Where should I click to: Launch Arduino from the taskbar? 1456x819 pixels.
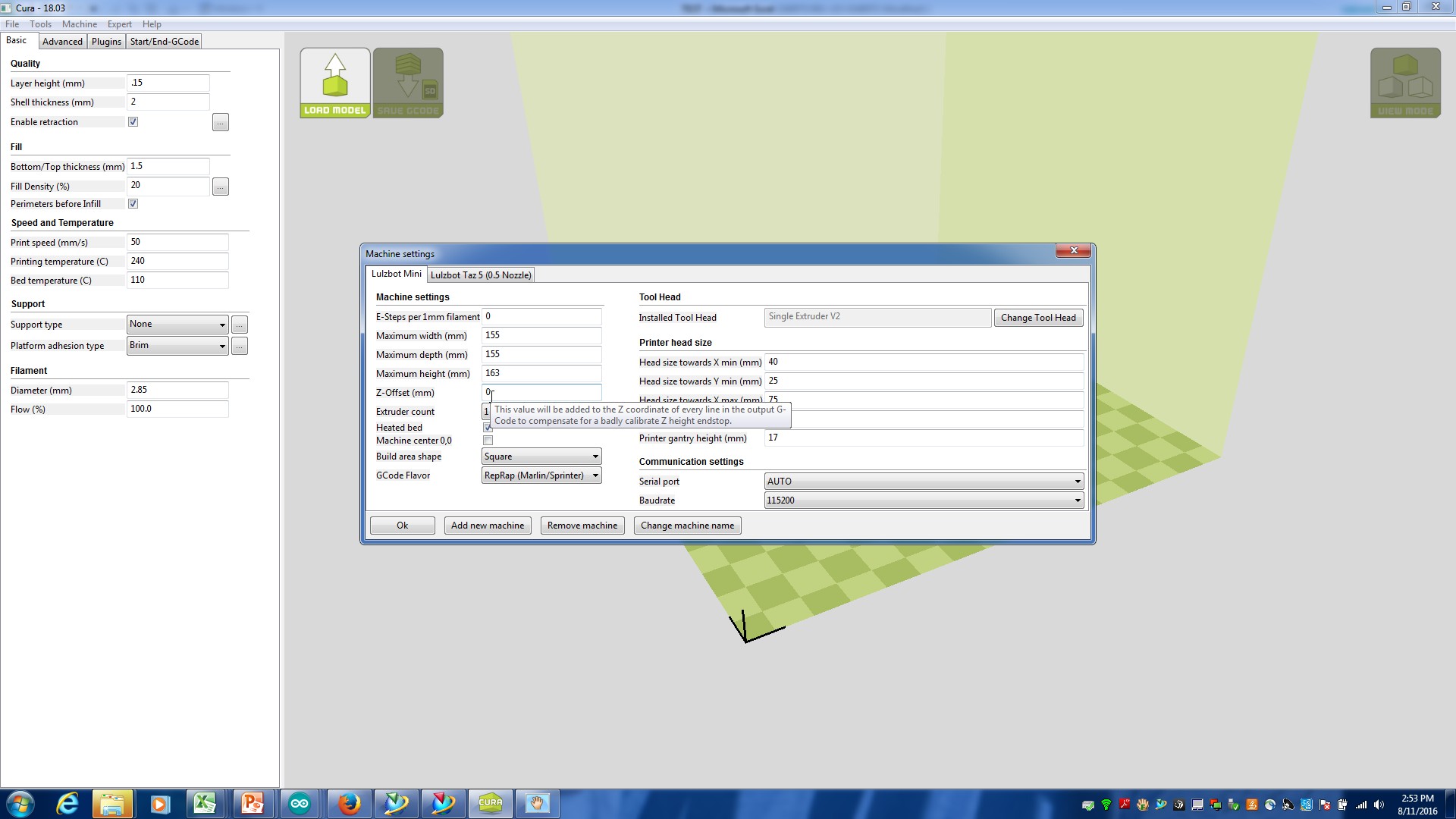point(300,803)
